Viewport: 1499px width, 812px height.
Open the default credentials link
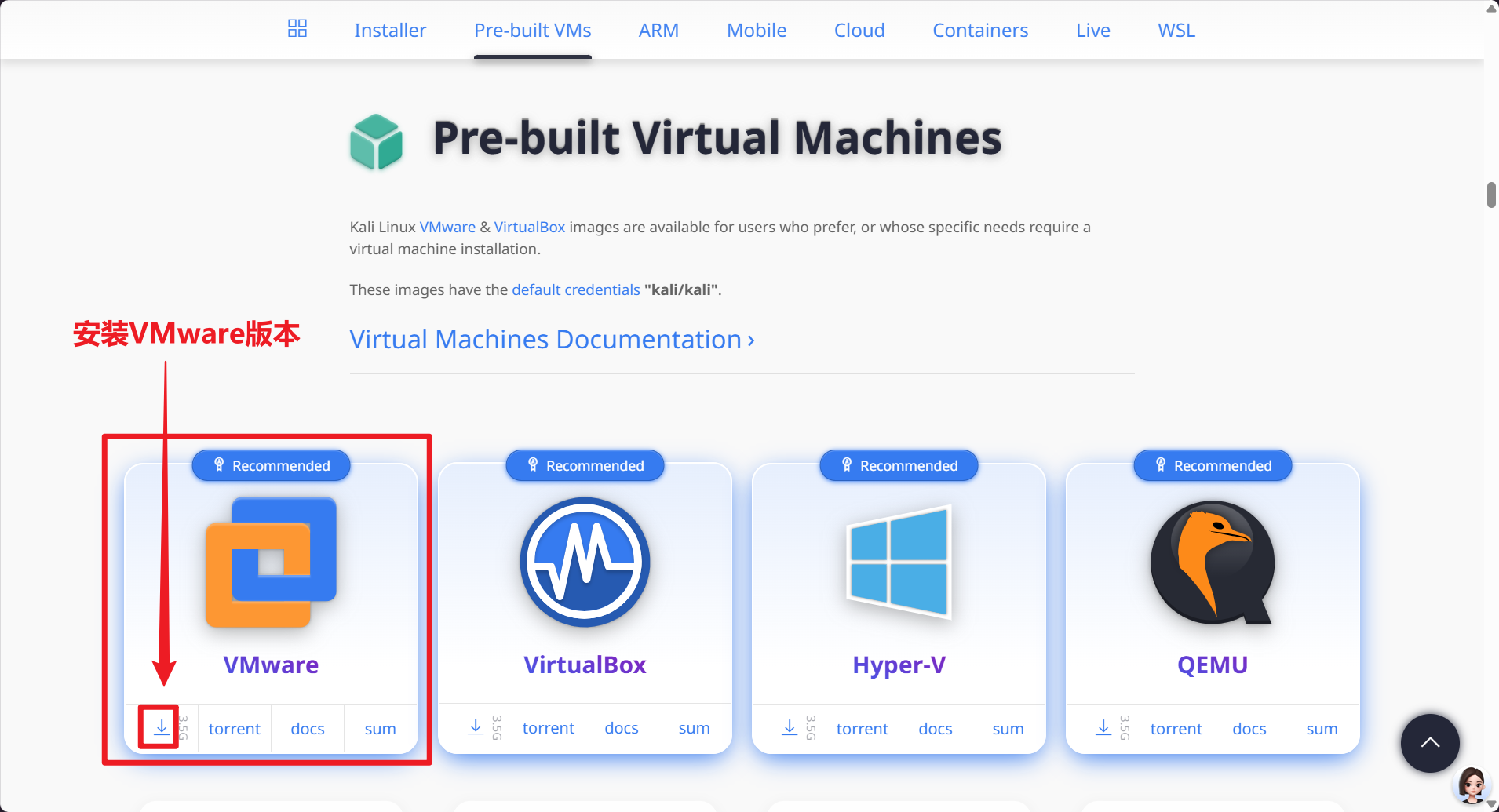576,289
